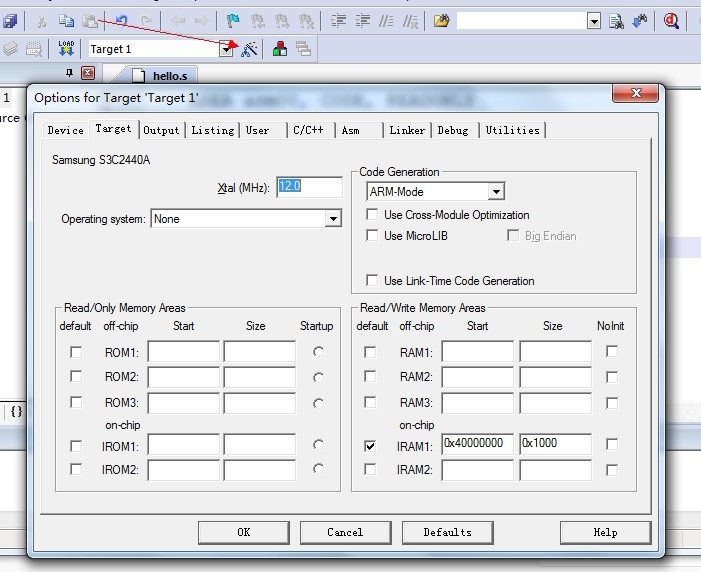
Task: Uncheck the IRAM1 default checkbox
Action: (x=370, y=446)
